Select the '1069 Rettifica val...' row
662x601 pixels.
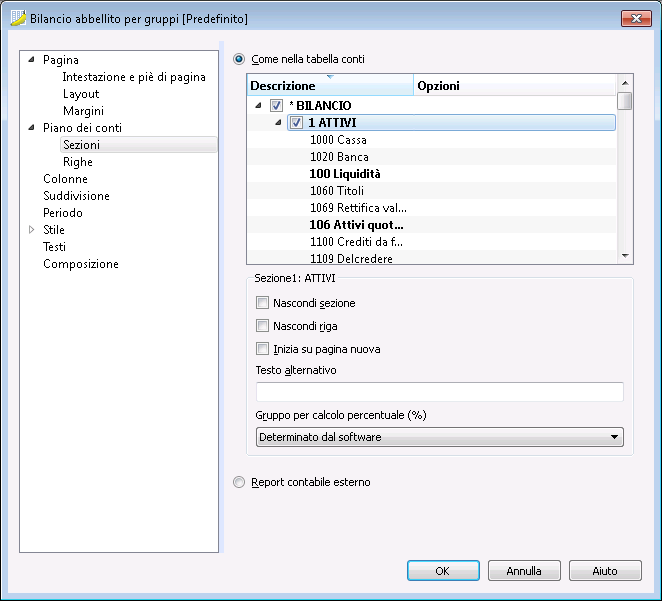(x=431, y=208)
